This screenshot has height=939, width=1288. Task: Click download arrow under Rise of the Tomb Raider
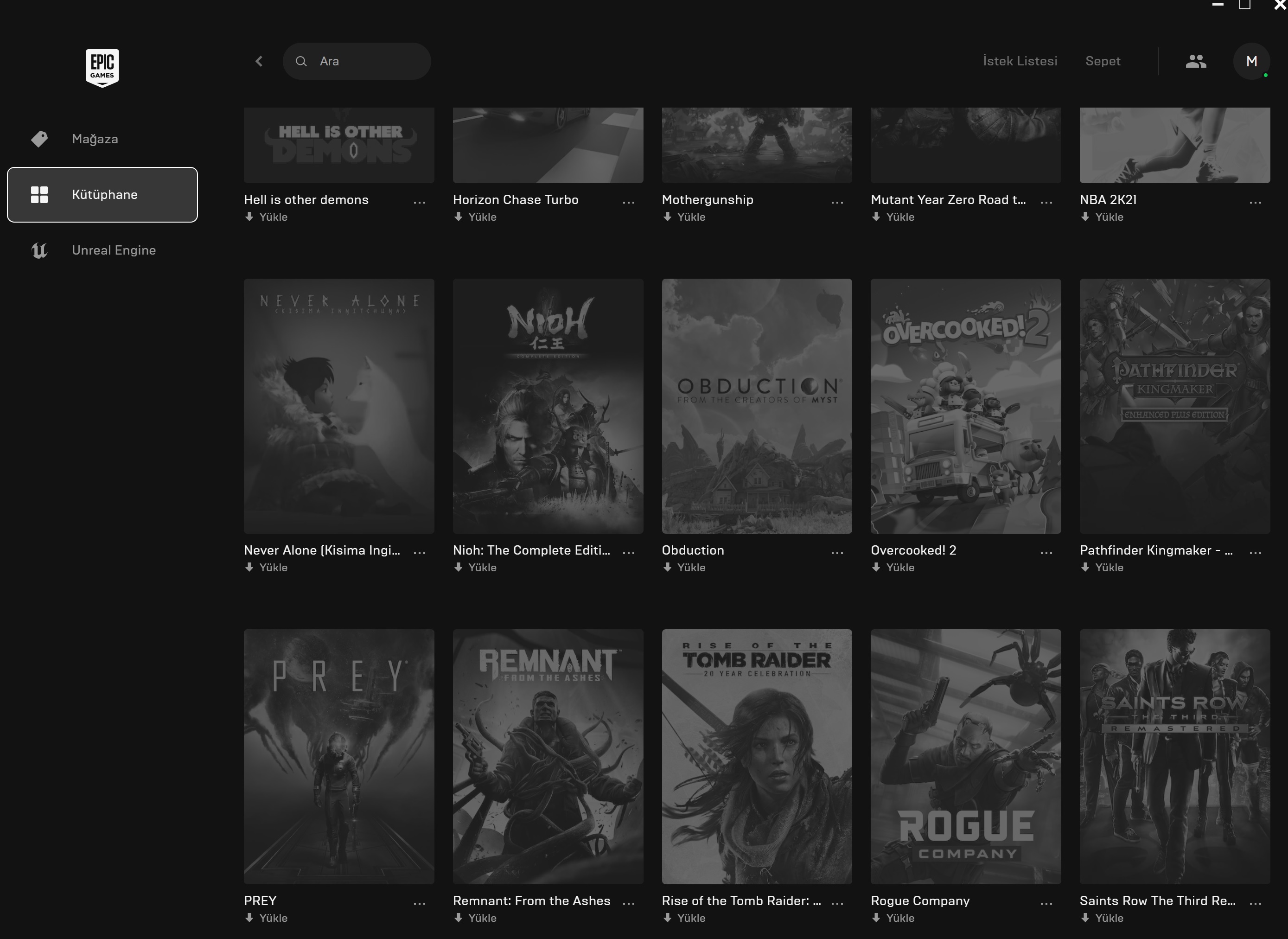tap(667, 918)
